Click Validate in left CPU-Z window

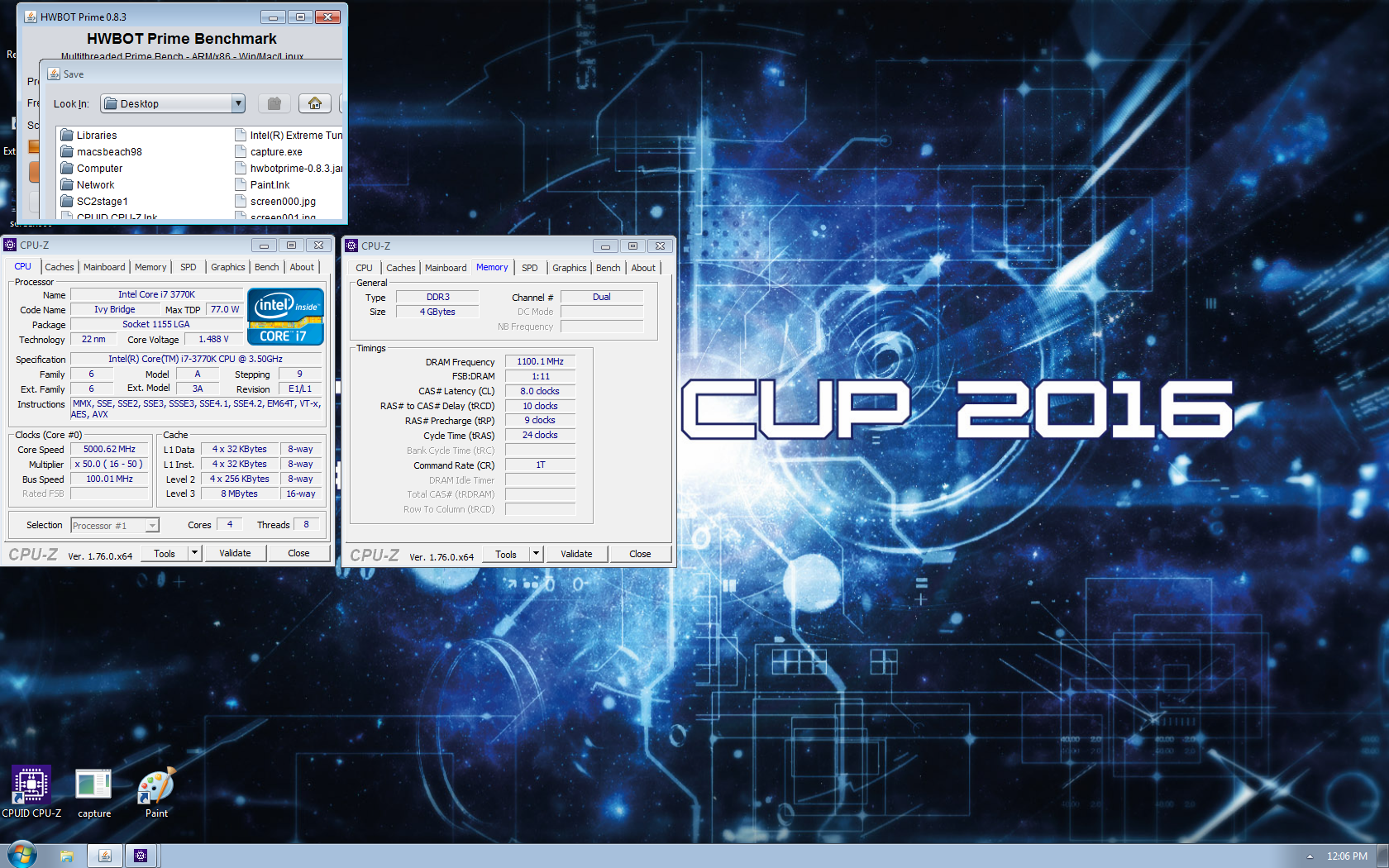(x=235, y=553)
